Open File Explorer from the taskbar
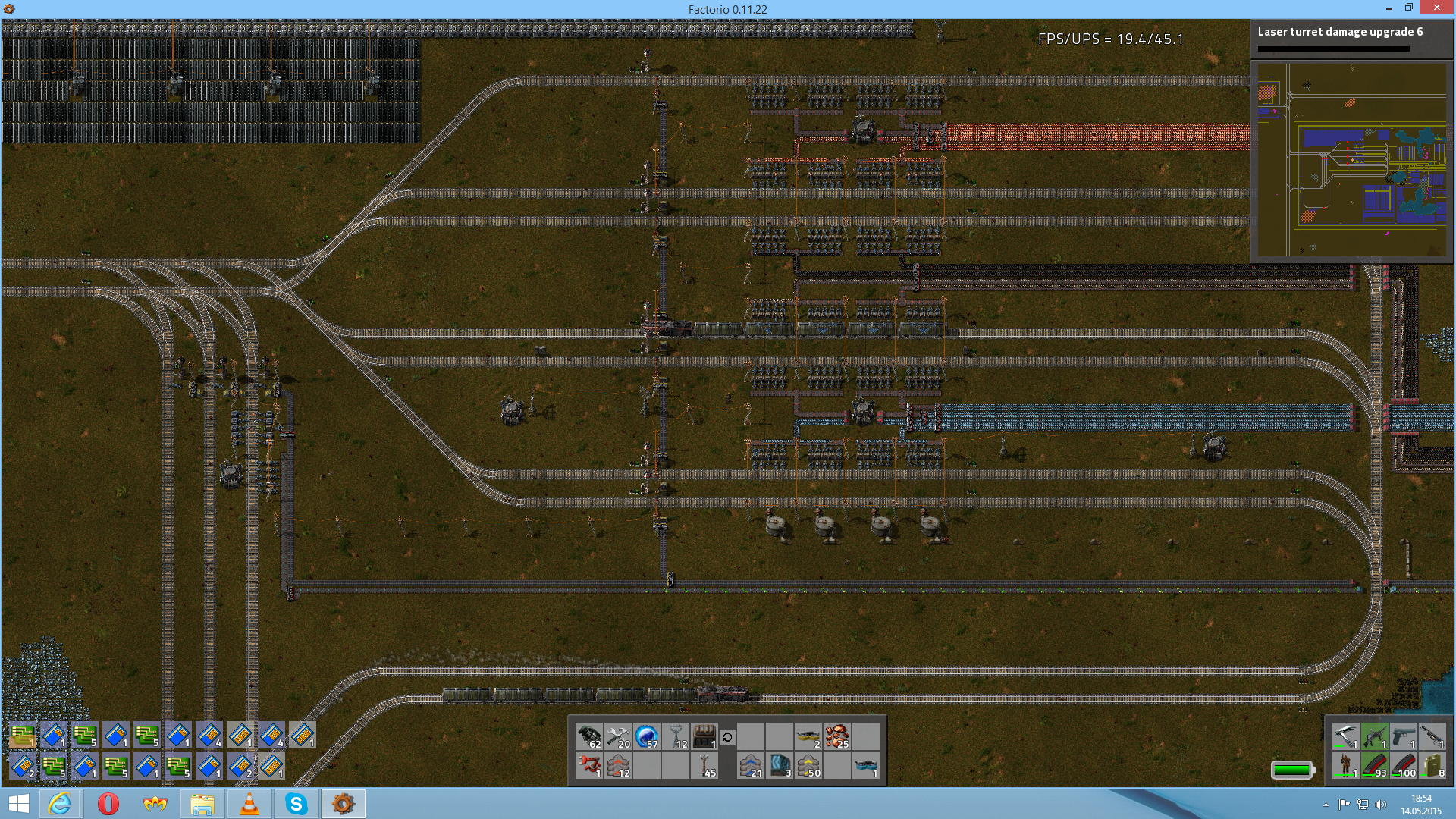This screenshot has width=1456, height=819. (202, 804)
